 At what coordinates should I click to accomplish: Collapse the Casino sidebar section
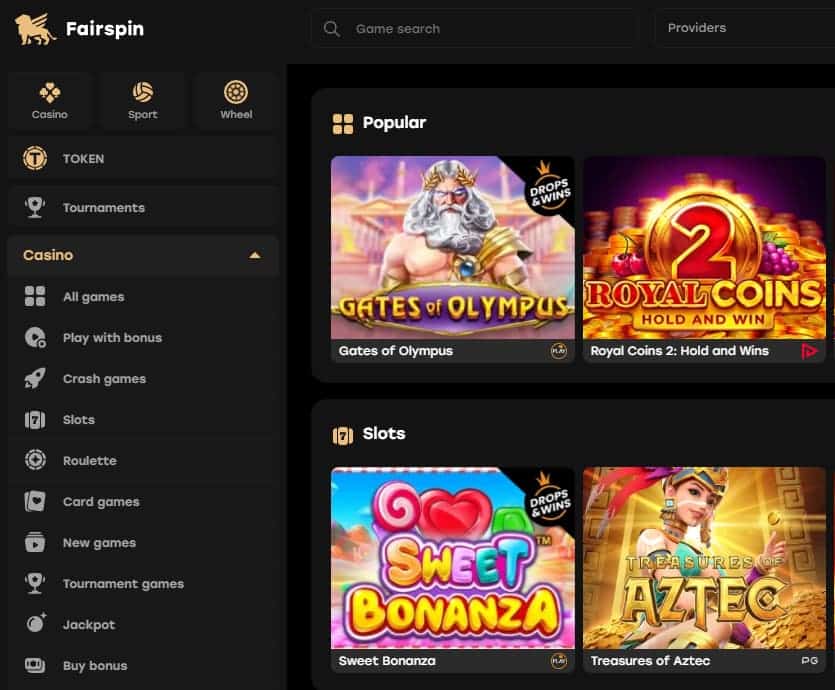(x=255, y=256)
